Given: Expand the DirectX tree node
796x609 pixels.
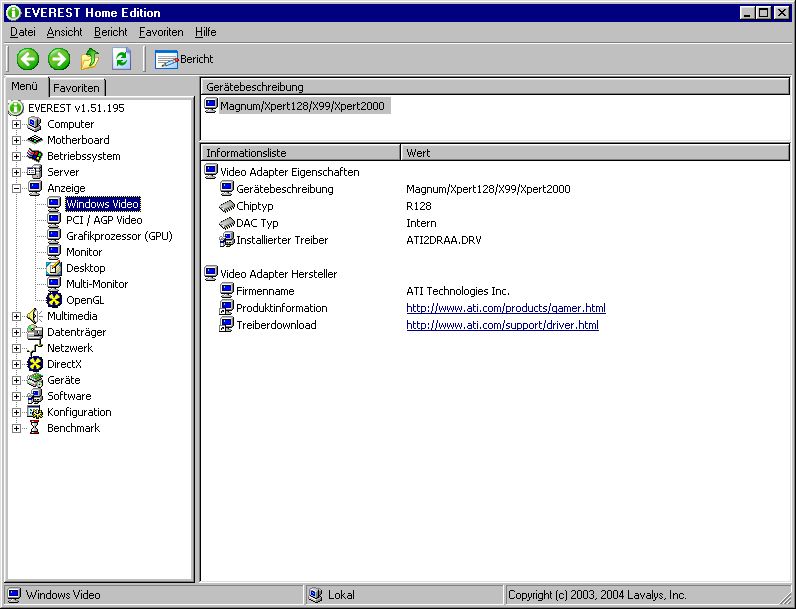Looking at the screenshot, I should [x=16, y=364].
